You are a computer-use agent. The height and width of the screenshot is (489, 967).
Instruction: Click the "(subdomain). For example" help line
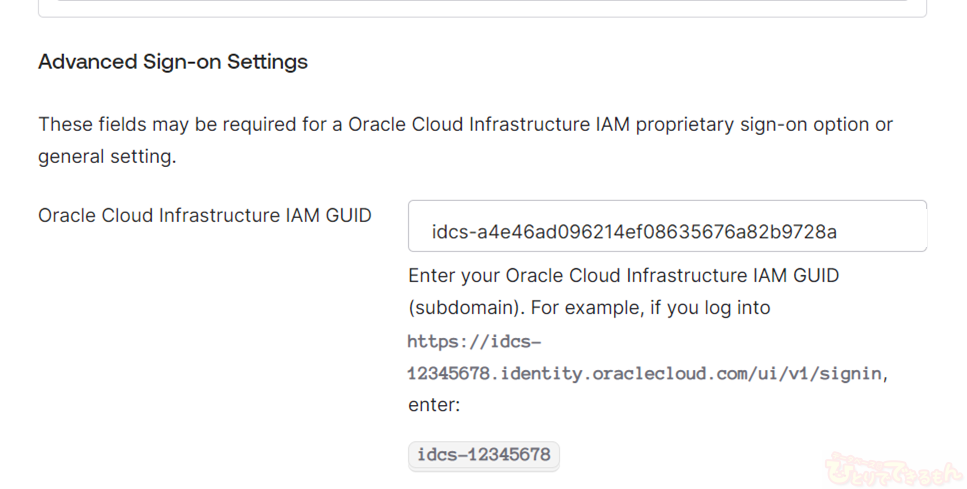coord(589,307)
